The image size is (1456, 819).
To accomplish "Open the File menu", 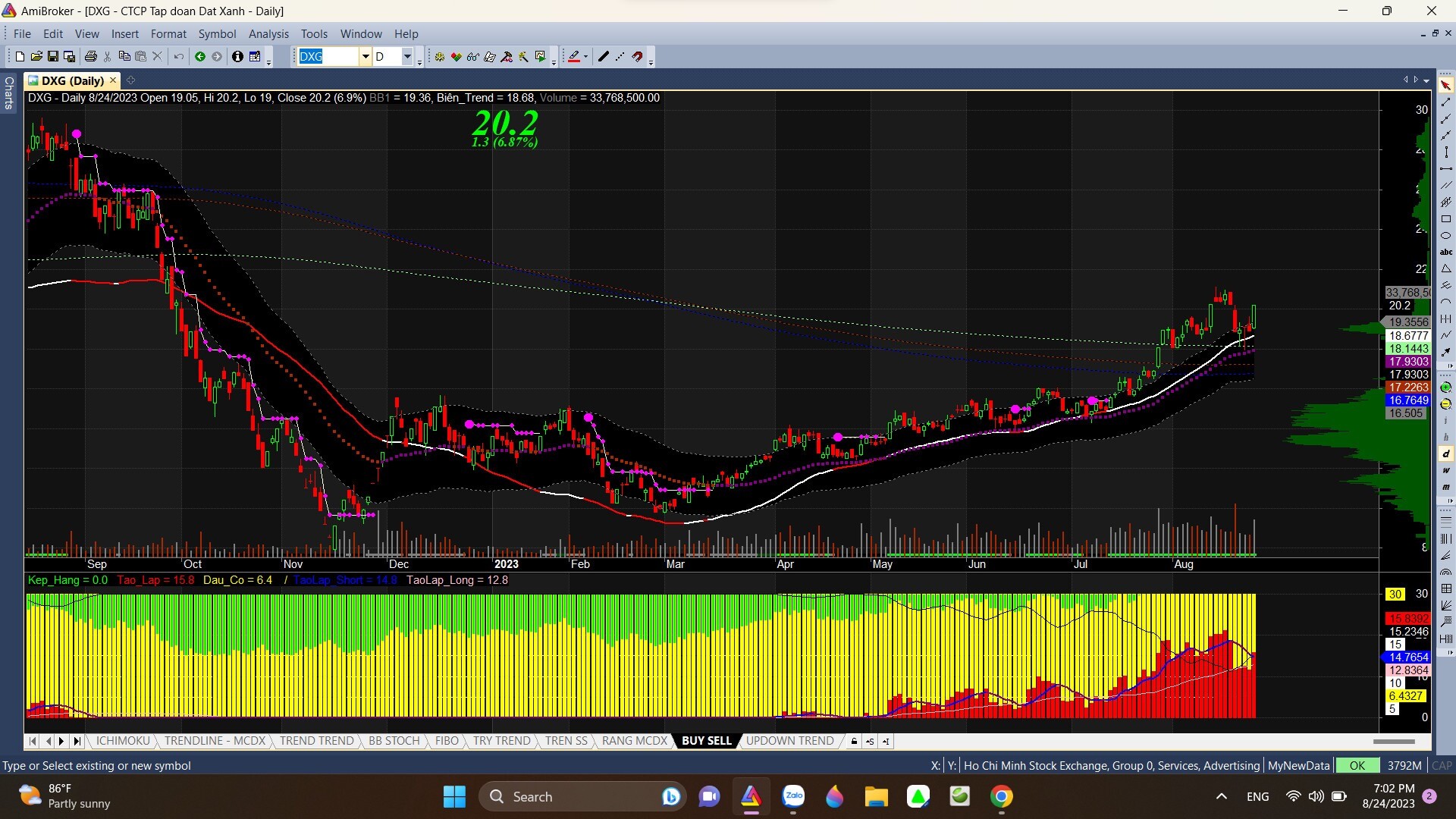I will (22, 33).
